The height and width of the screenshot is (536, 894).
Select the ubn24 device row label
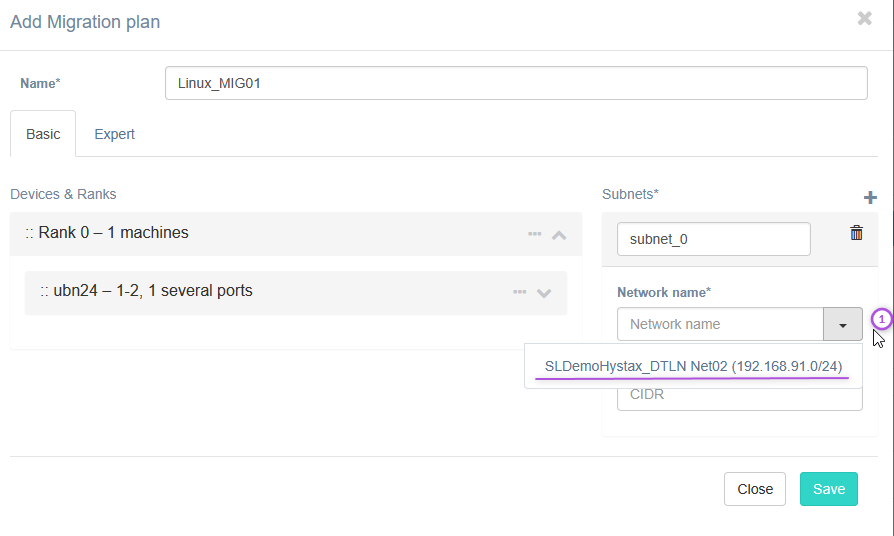(x=152, y=292)
